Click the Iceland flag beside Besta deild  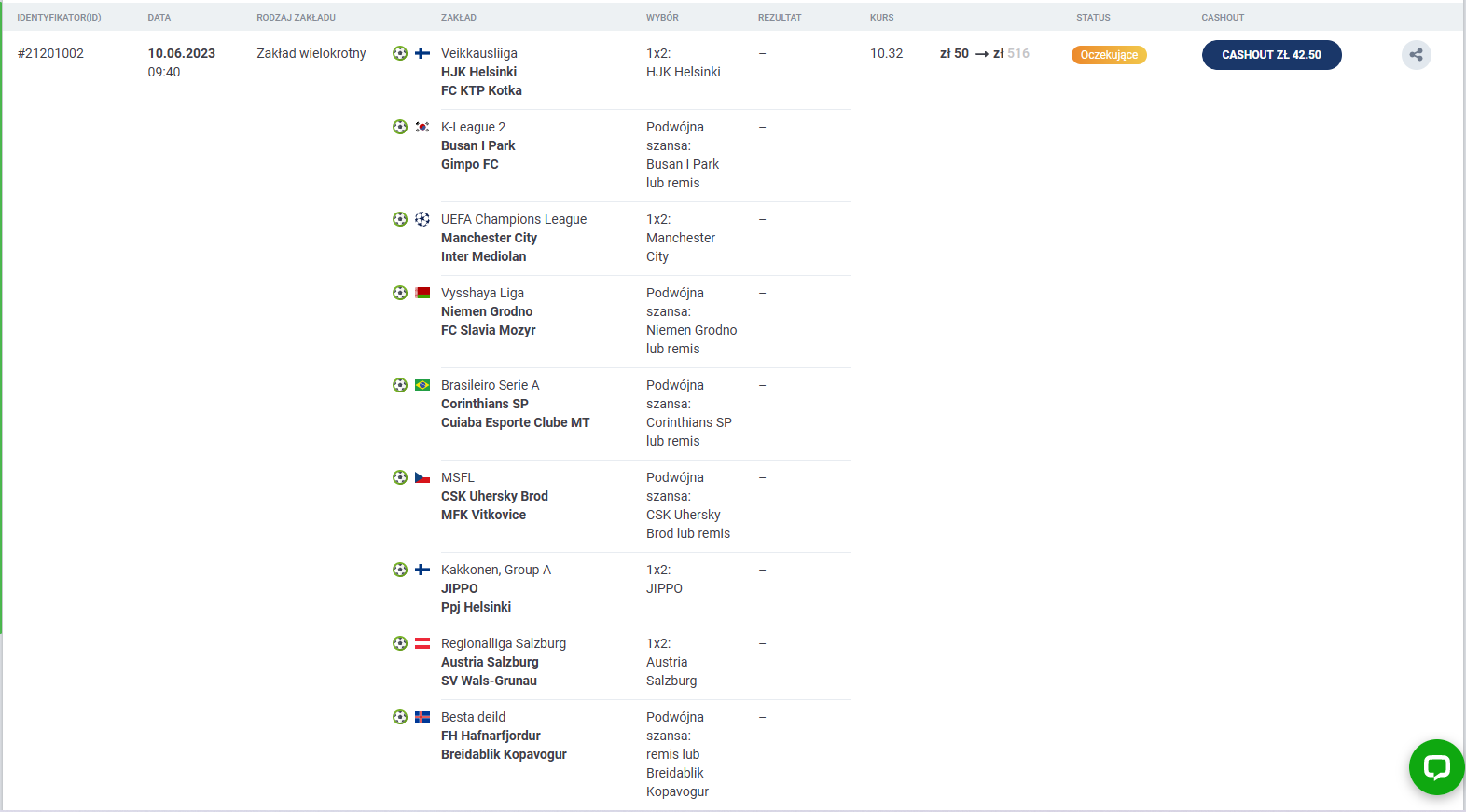pyautogui.click(x=422, y=717)
